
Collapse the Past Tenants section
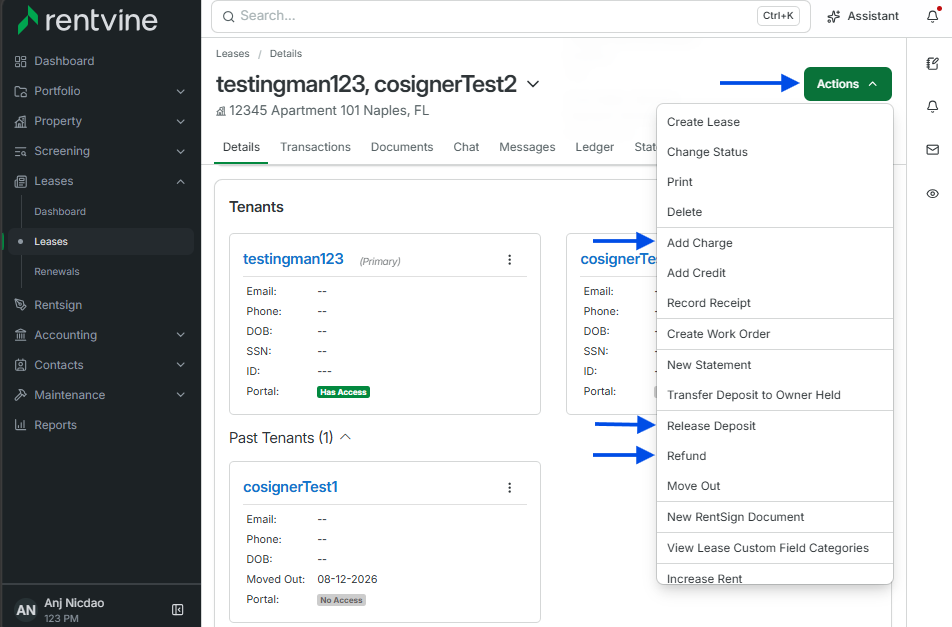coord(345,437)
